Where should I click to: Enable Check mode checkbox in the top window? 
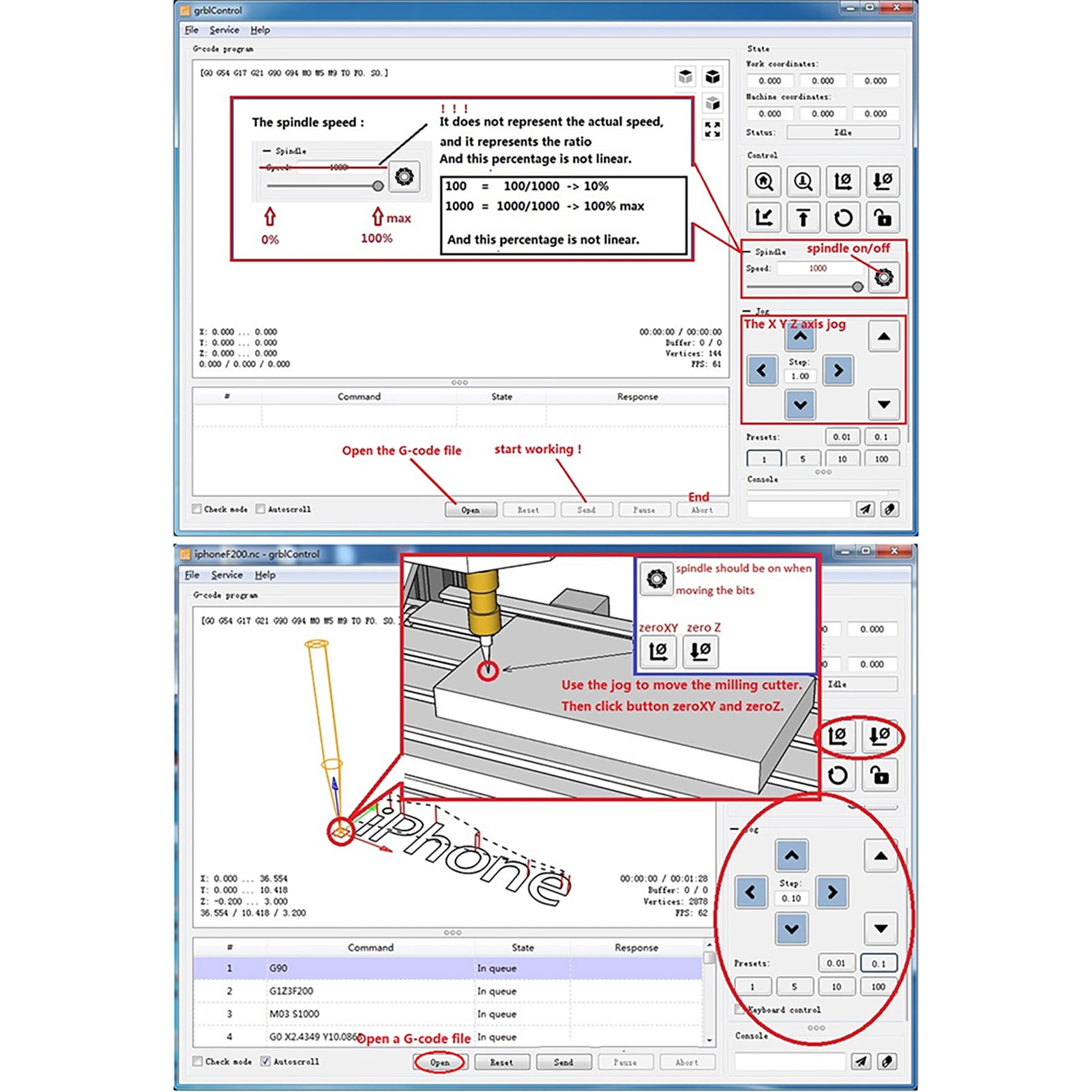coord(197,509)
